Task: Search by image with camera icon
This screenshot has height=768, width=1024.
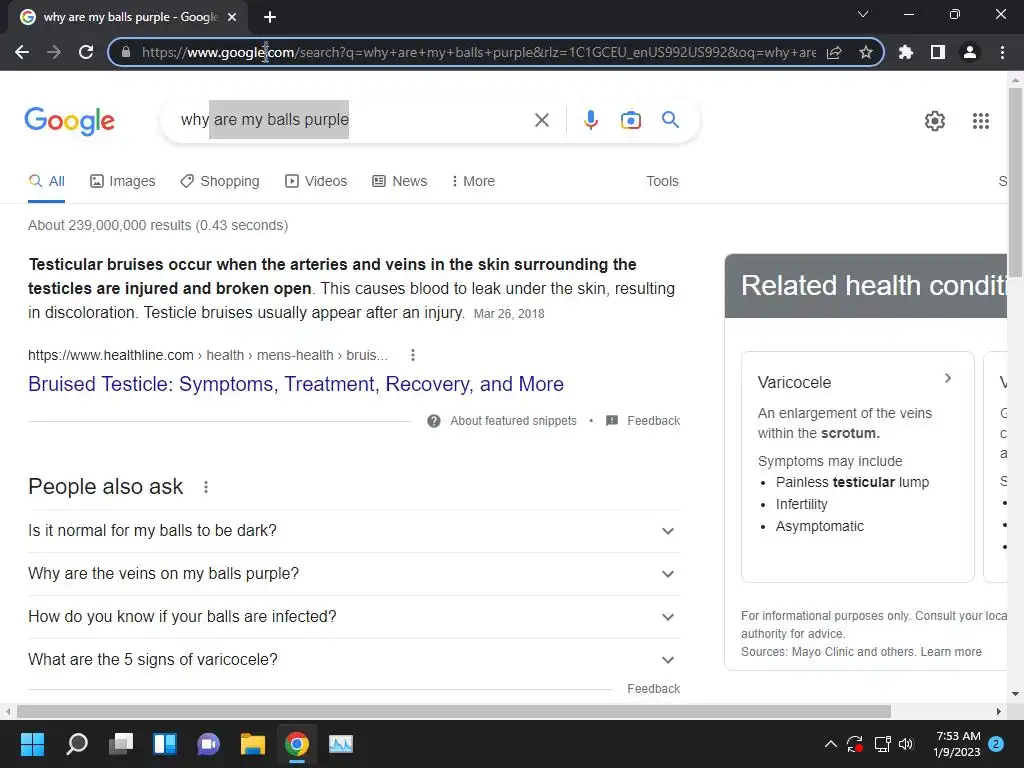Action: tap(631, 120)
